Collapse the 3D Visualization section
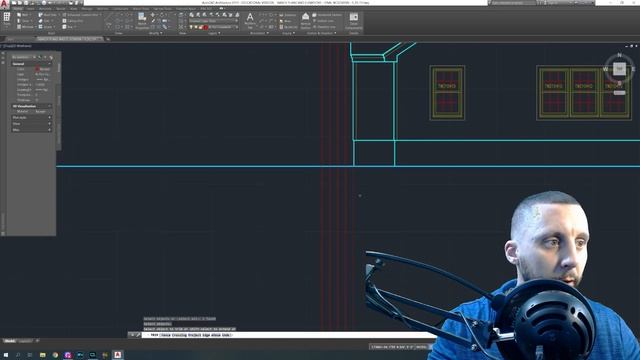This screenshot has width=640, height=360. (x=49, y=106)
